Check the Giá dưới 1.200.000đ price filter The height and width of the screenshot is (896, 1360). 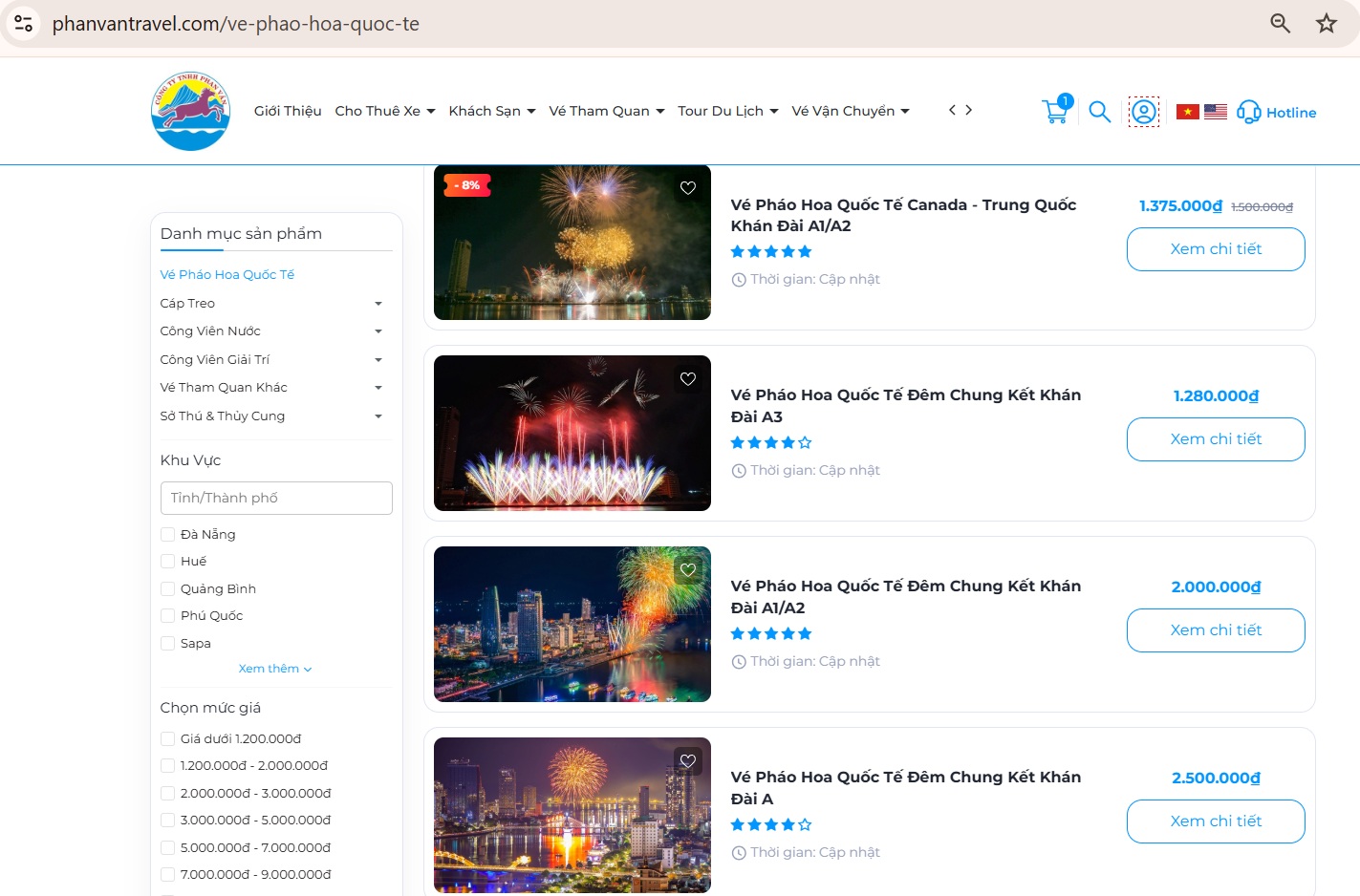click(168, 738)
